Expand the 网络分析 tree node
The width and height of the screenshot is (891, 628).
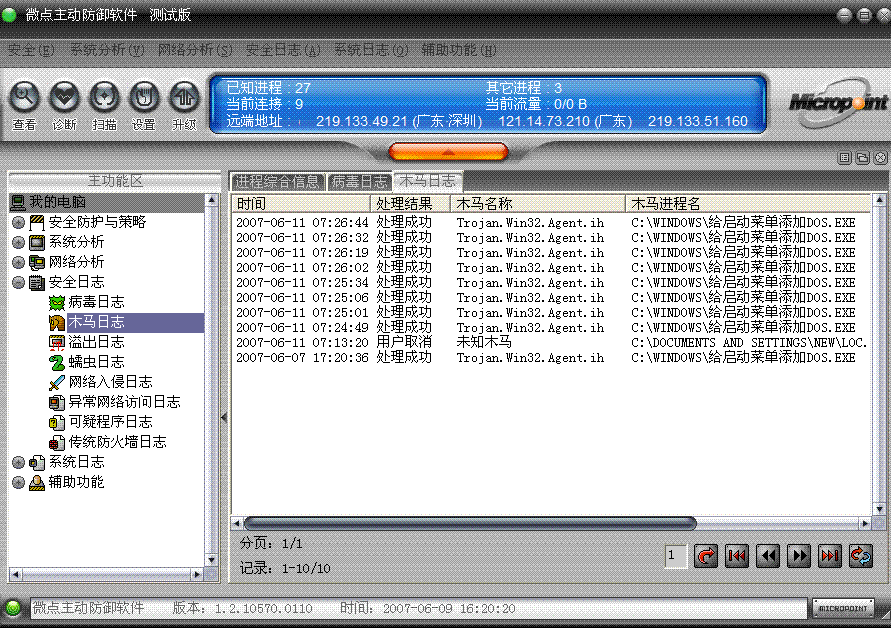18,262
